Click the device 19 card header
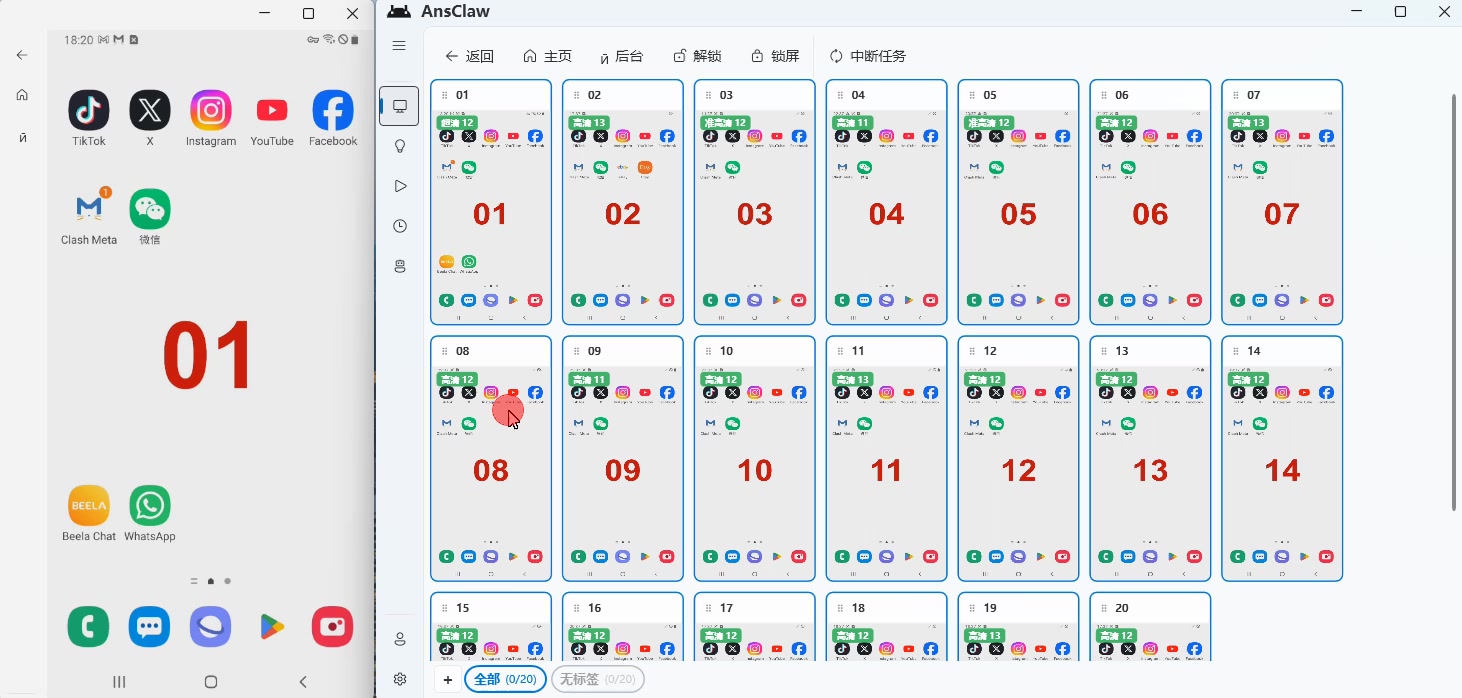This screenshot has width=1462, height=698. tap(1019, 608)
